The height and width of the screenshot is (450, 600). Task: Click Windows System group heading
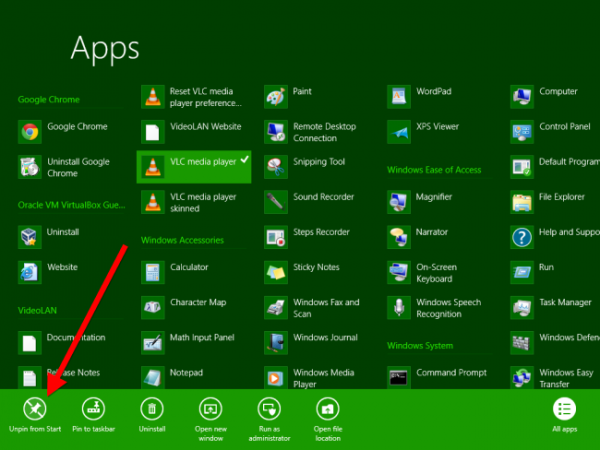420,346
